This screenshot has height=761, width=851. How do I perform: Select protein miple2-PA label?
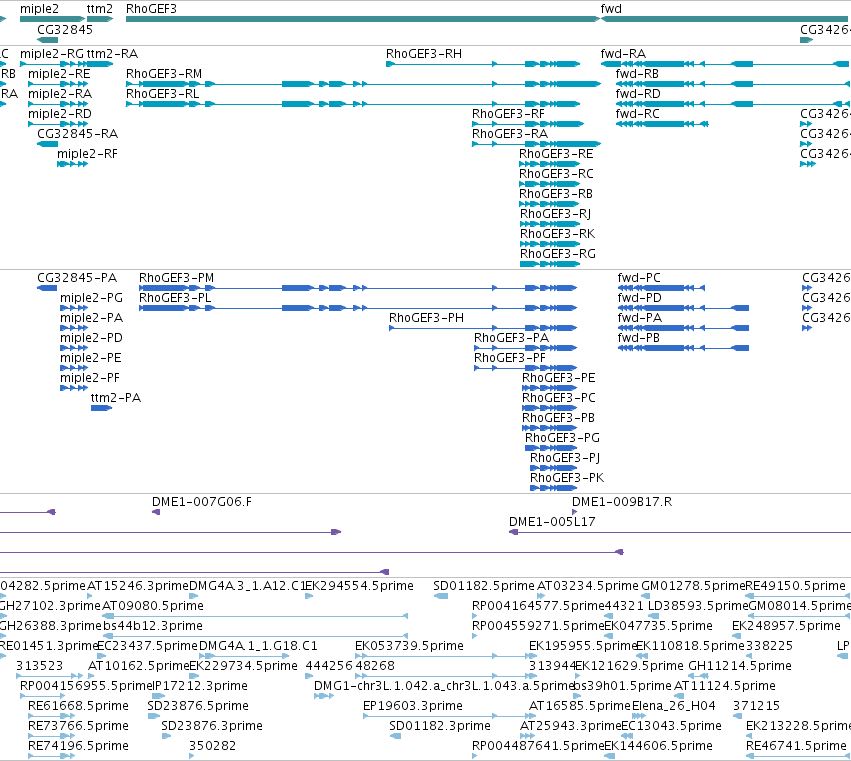click(91, 318)
